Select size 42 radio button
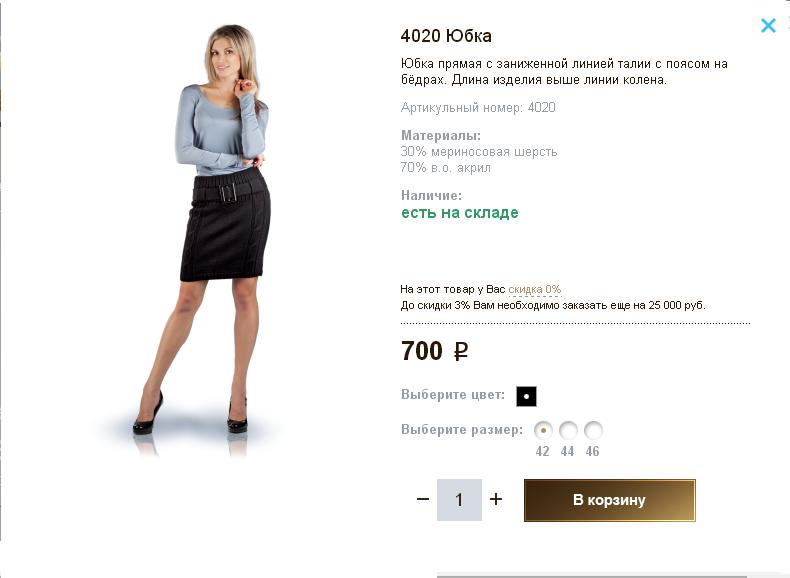This screenshot has height=578, width=790. pos(543,431)
